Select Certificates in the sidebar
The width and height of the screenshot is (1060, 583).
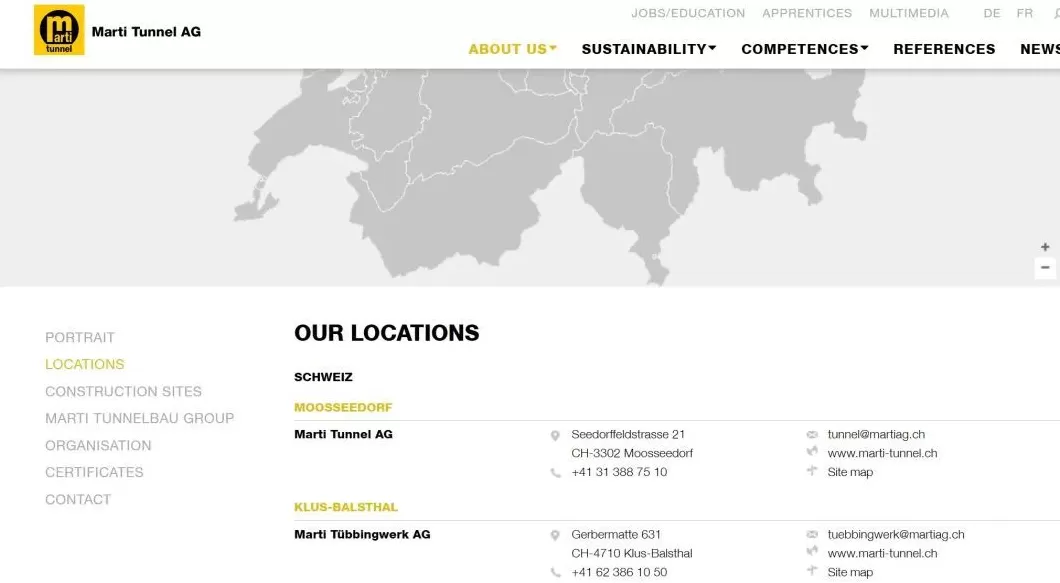(x=94, y=472)
